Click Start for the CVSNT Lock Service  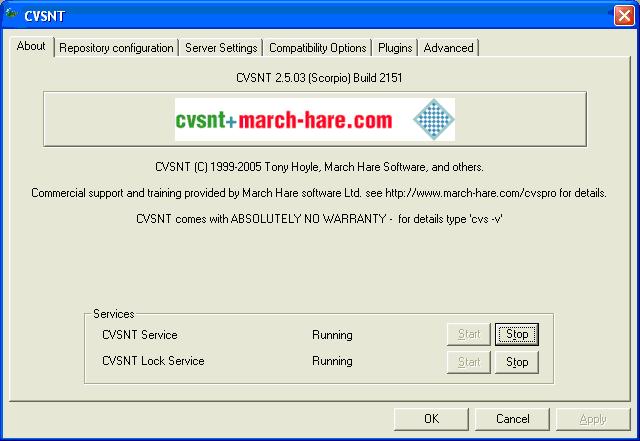tap(469, 362)
